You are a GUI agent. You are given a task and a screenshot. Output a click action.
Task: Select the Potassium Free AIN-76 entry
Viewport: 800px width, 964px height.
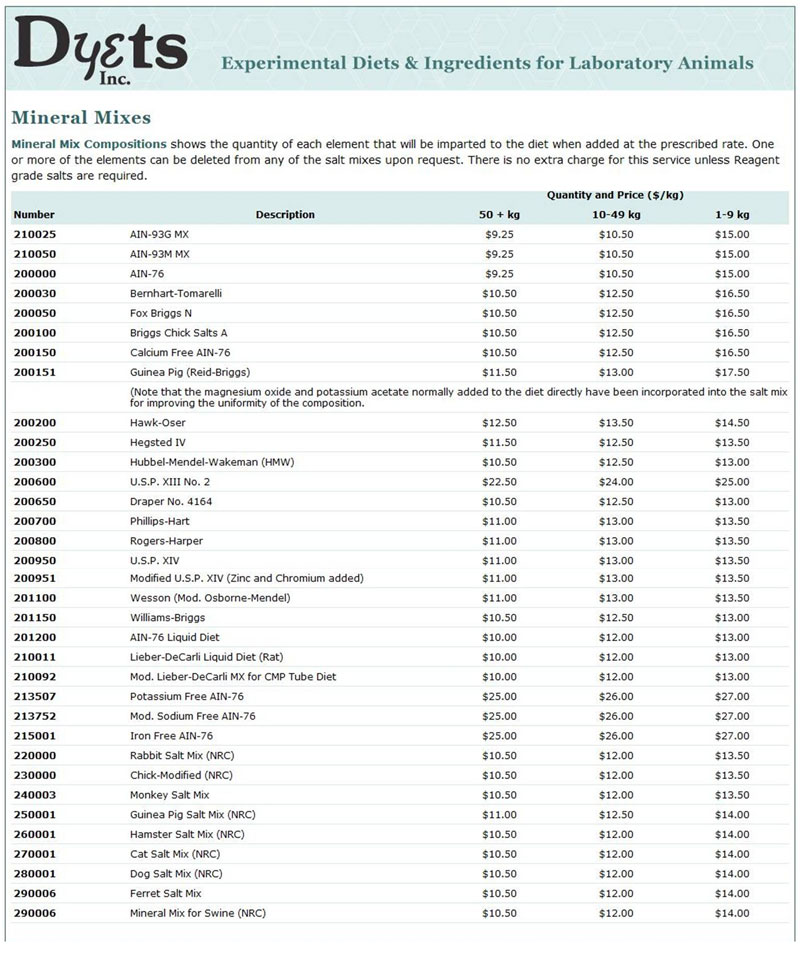[x=186, y=696]
